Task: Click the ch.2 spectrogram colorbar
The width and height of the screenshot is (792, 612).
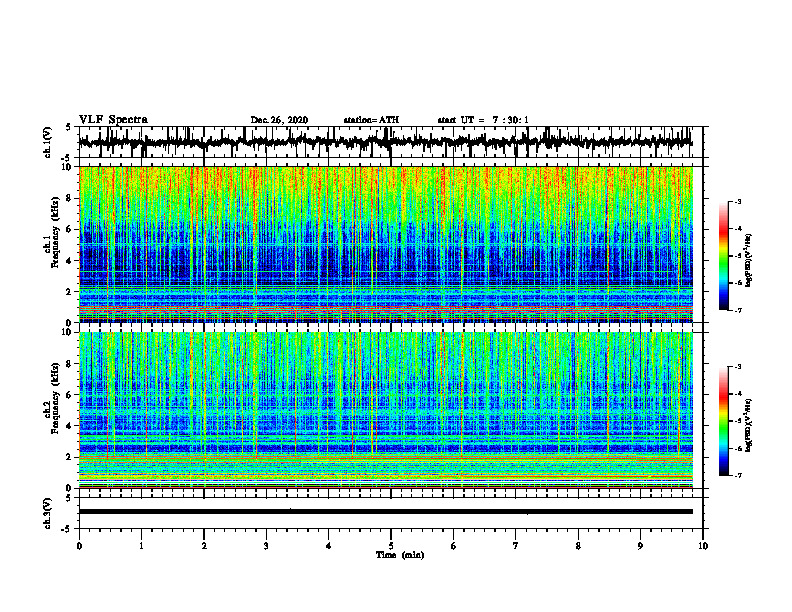Action: (724, 421)
